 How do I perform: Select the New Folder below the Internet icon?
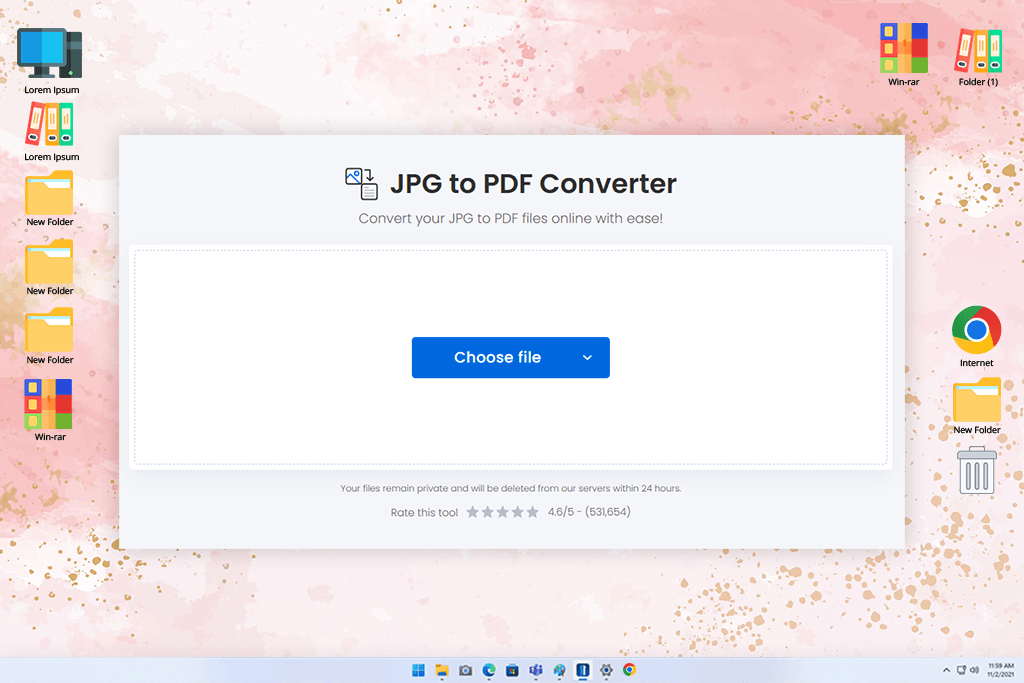[976, 406]
